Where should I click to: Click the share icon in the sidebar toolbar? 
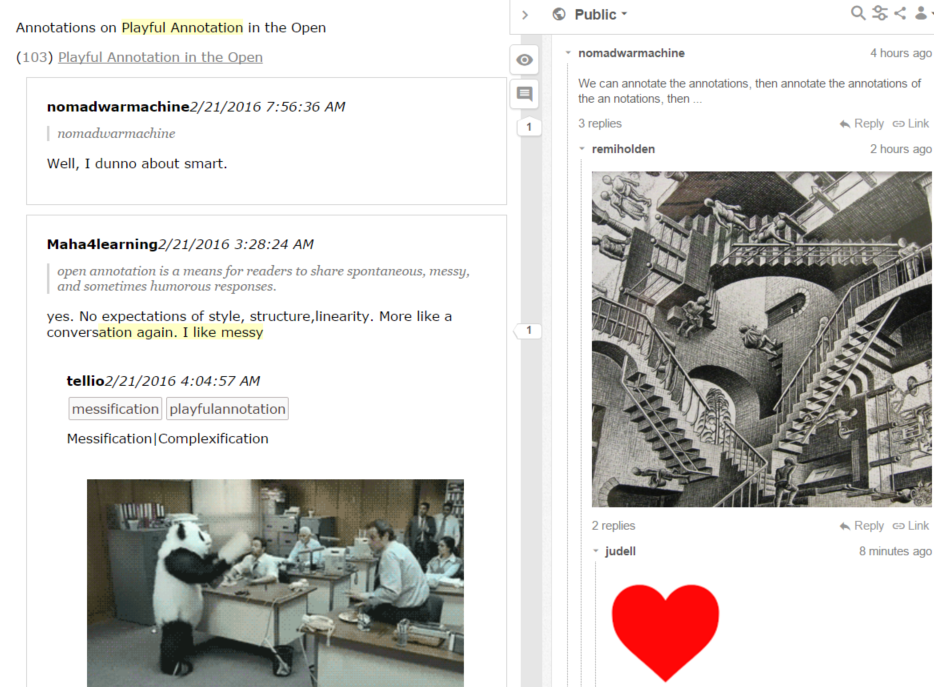pos(900,13)
